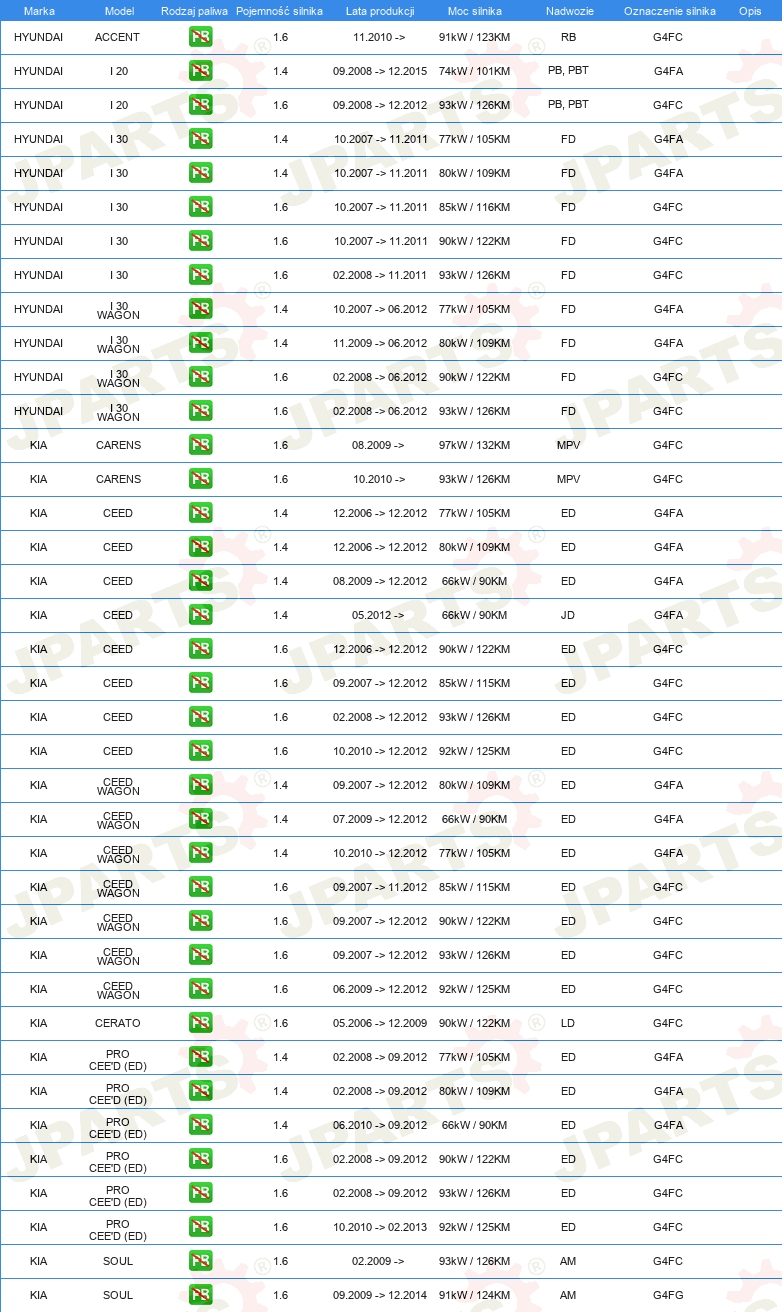Select petrol icon for Kia Carens 97kW/132KM
This screenshot has width=782, height=1312.
200,445
